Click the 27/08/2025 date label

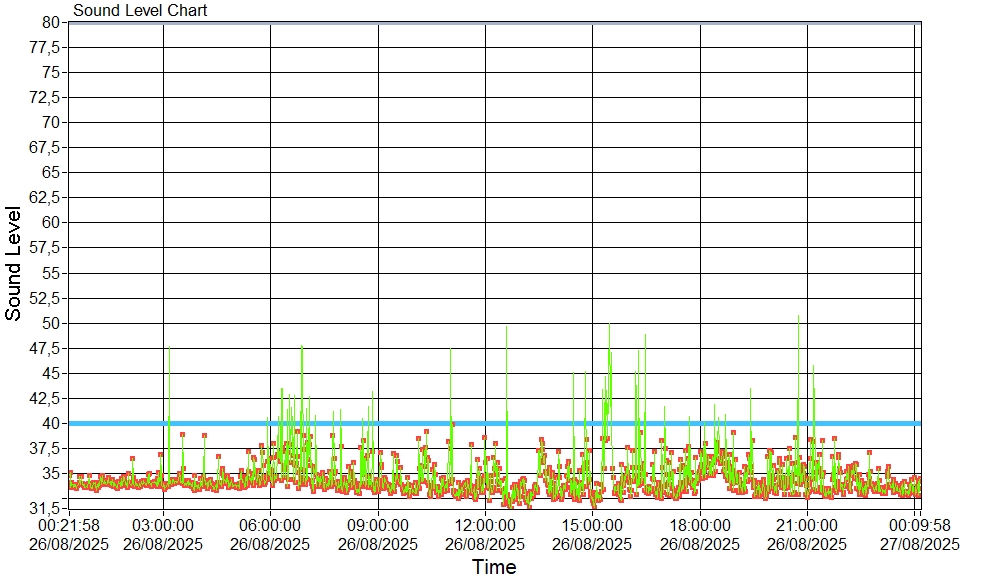919,544
